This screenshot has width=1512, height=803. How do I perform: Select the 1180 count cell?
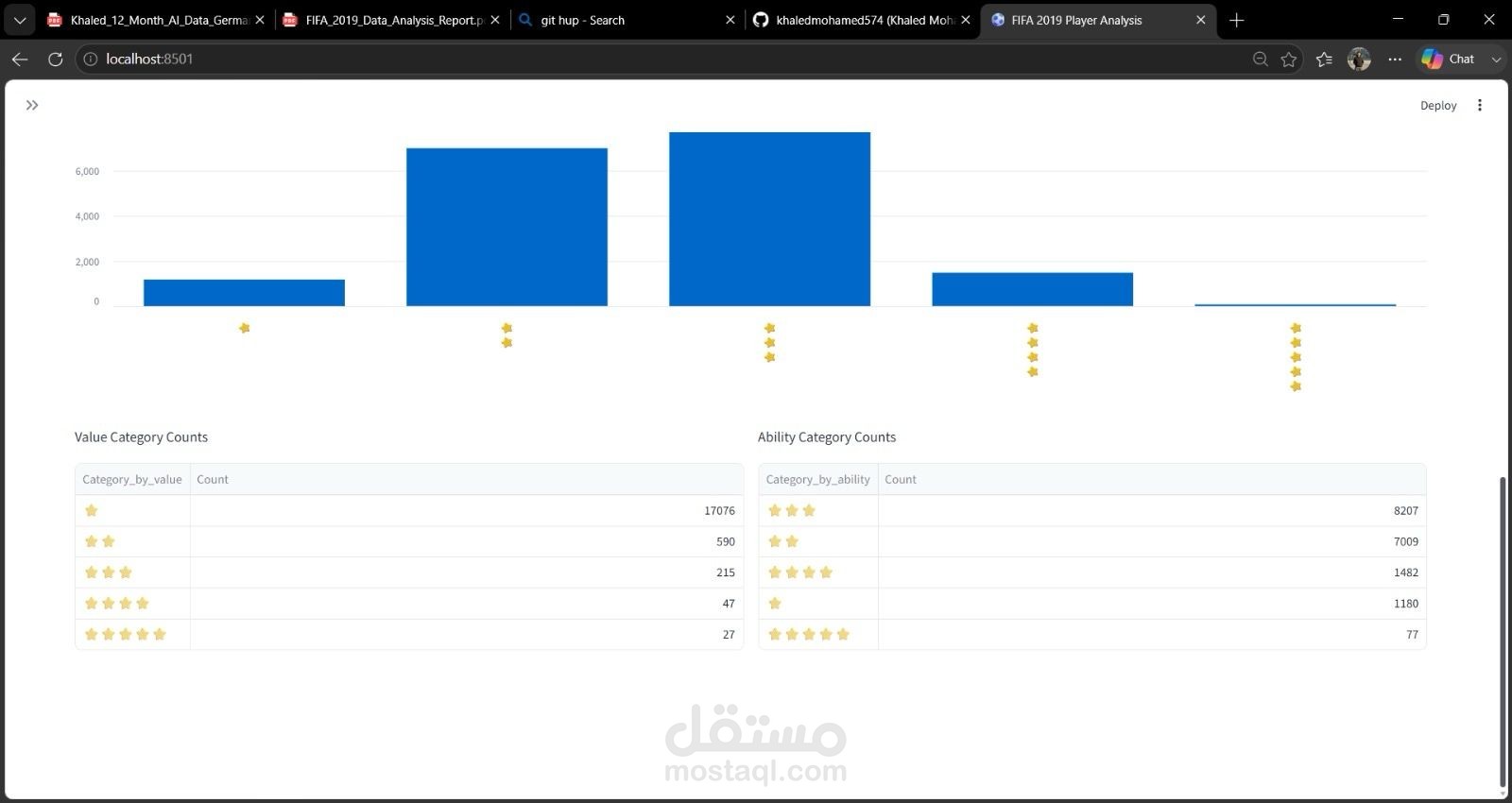tap(1152, 604)
